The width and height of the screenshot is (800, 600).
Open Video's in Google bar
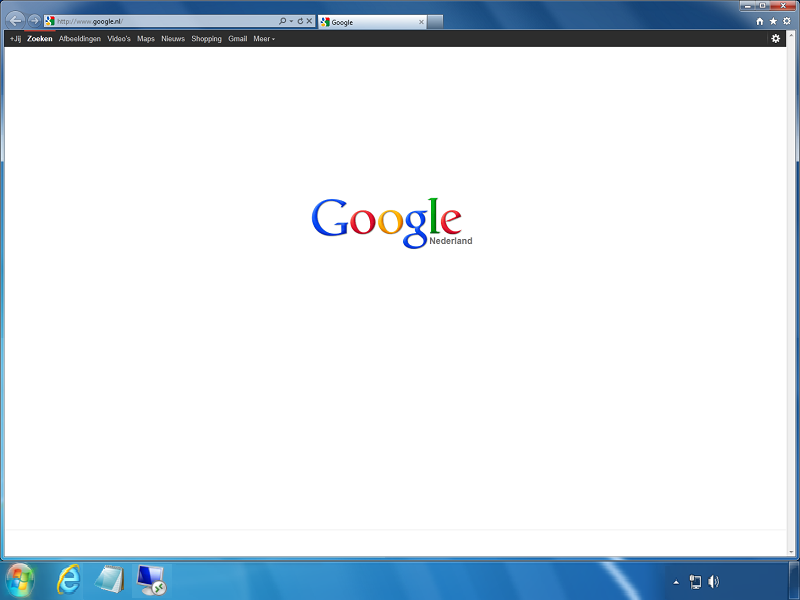point(119,39)
